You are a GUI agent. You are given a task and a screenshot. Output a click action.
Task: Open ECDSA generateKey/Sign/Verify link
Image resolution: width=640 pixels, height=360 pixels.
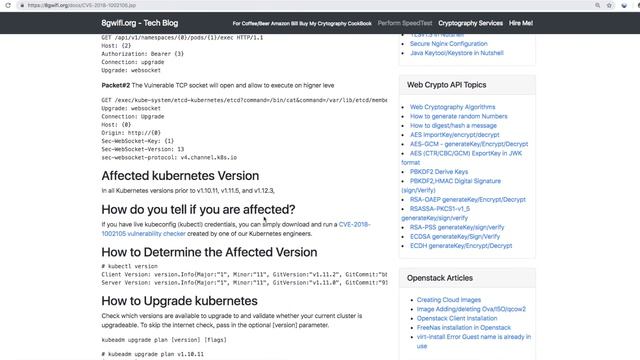[x=455, y=237]
